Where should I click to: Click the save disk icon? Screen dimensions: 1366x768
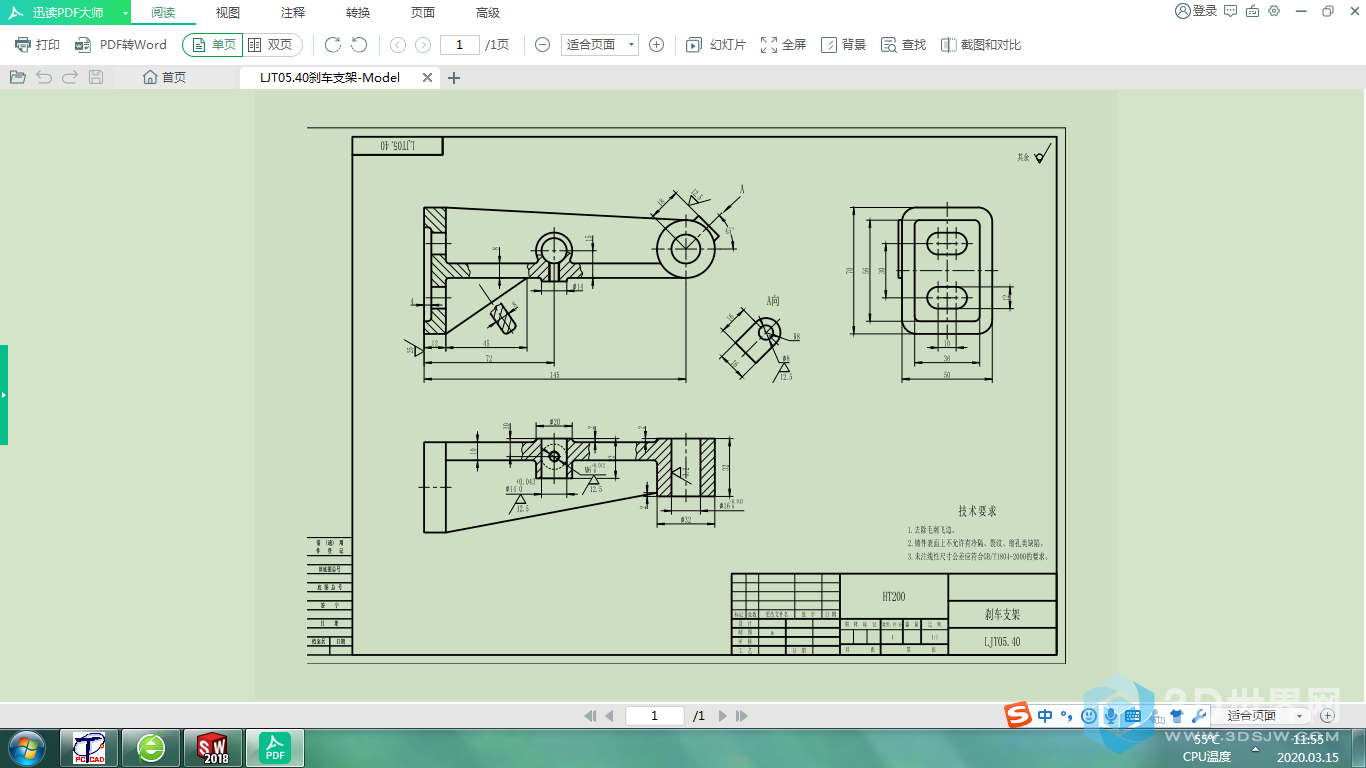(96, 77)
